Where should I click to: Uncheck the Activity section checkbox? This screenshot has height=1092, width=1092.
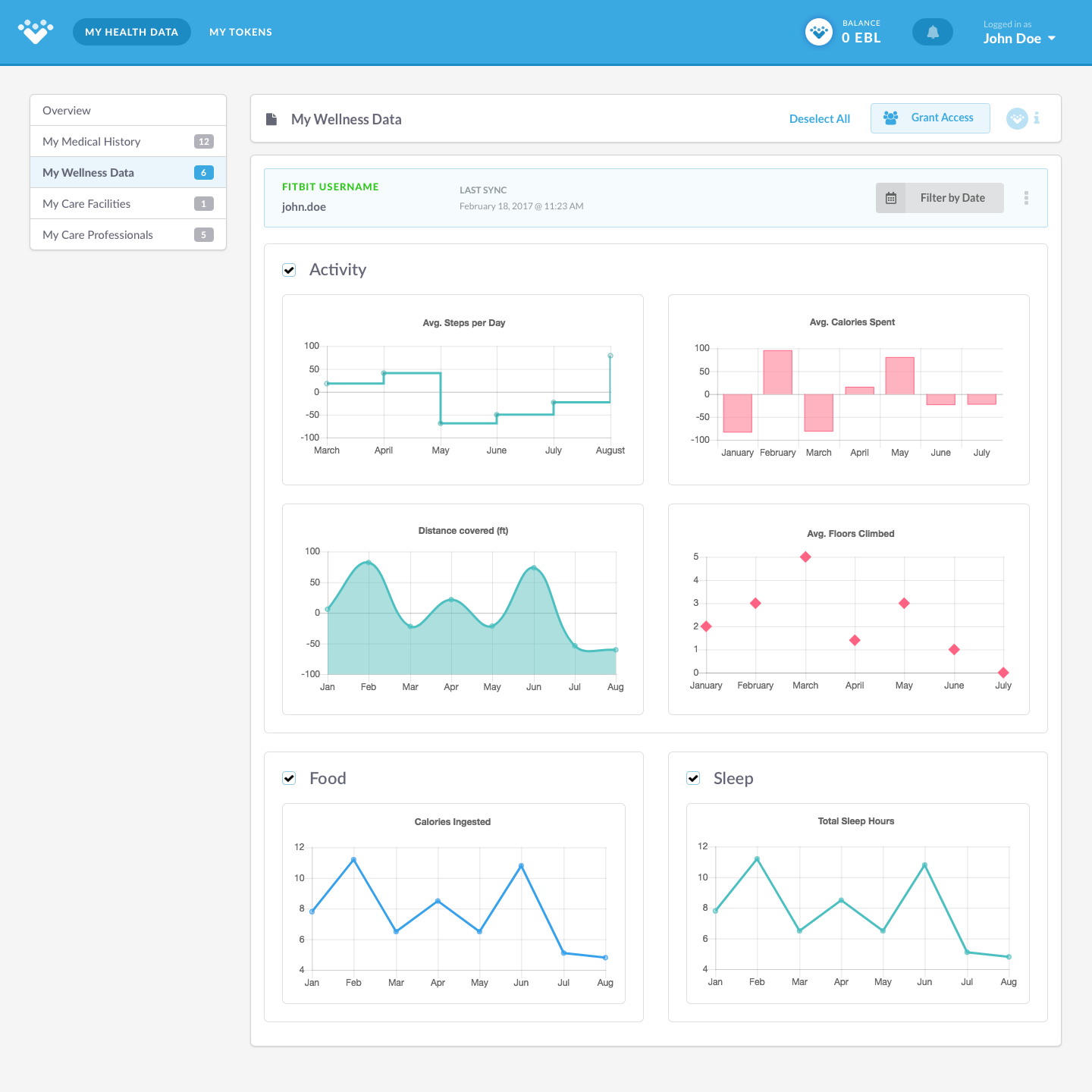click(x=289, y=270)
